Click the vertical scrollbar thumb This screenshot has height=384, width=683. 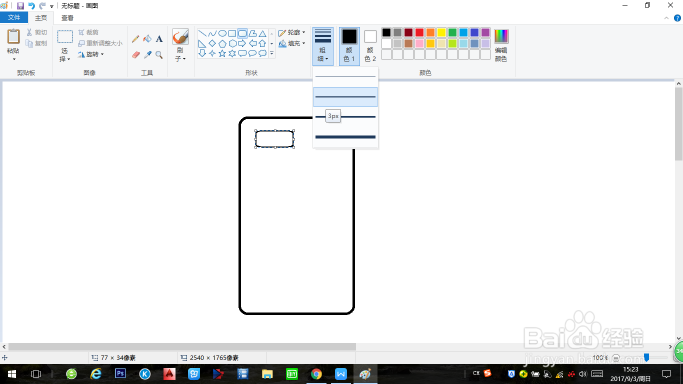pyautogui.click(x=679, y=124)
